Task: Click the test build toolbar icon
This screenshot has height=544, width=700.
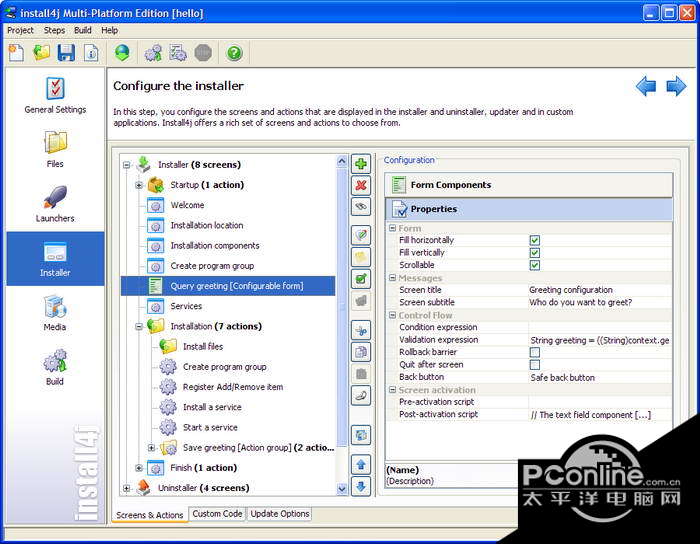Action: [178, 53]
